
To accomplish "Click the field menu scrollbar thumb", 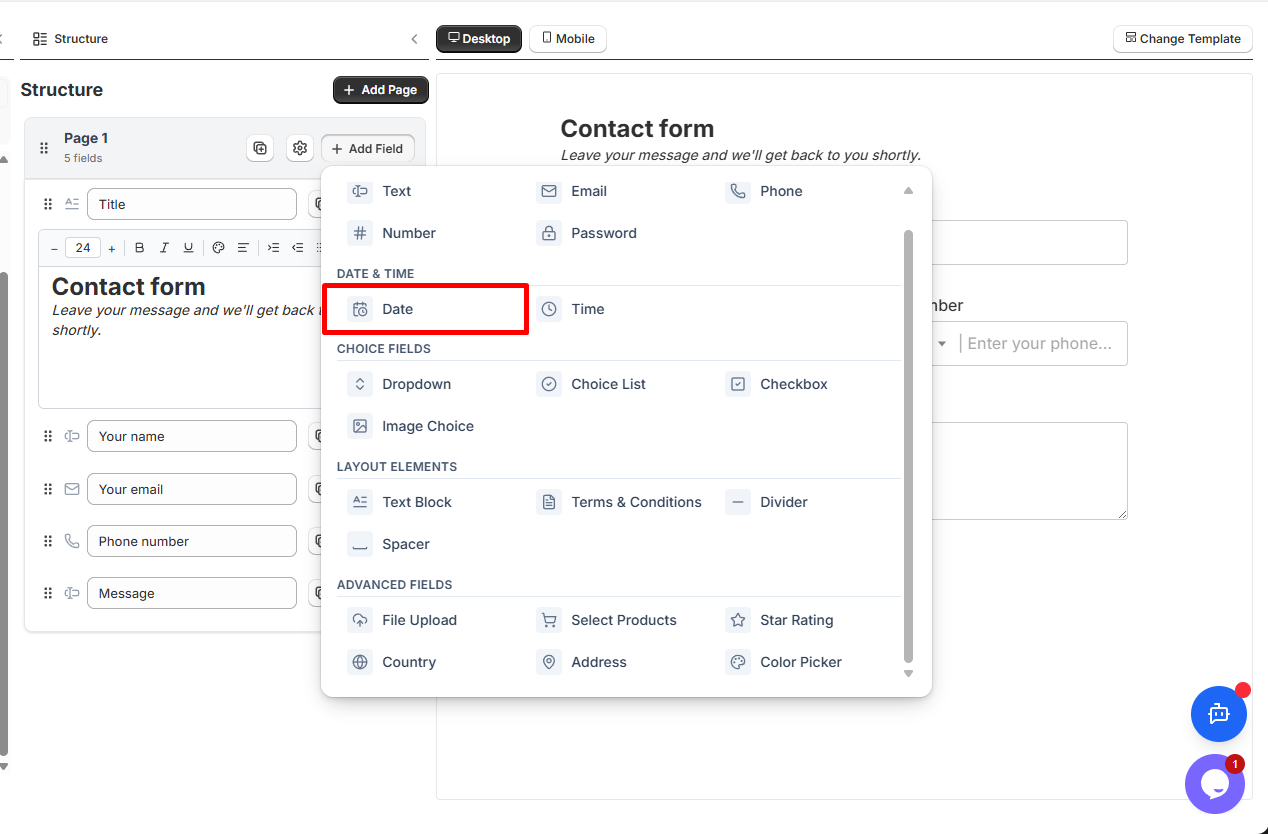I will (x=908, y=446).
